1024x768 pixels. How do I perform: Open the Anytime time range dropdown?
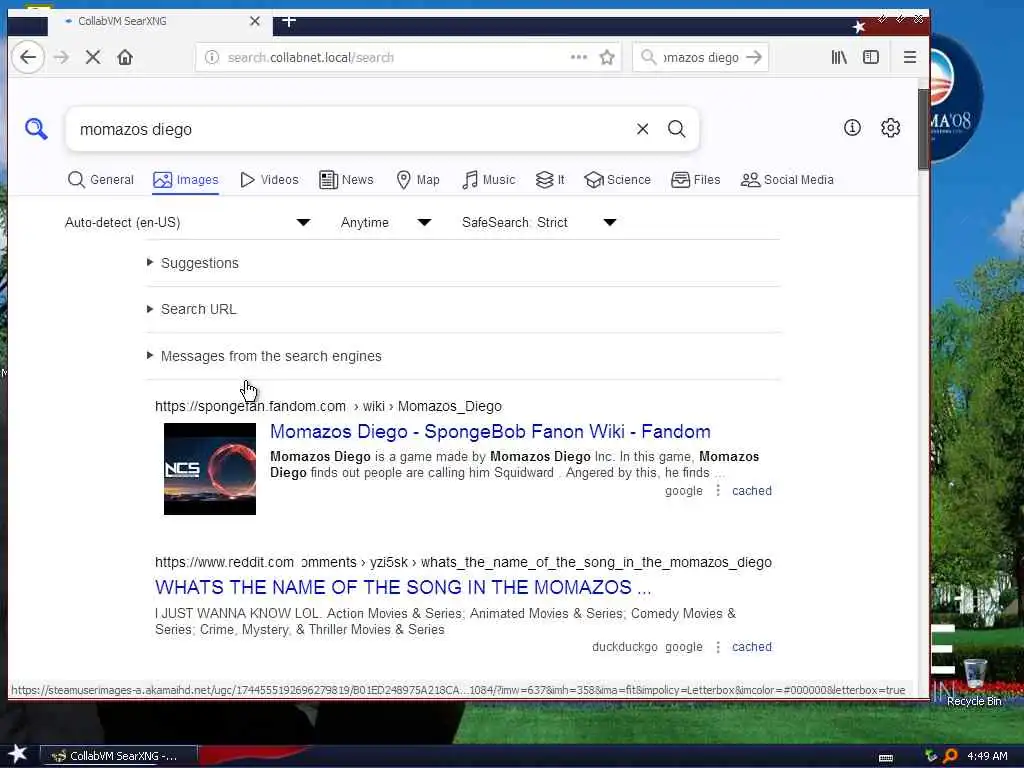[x=386, y=223]
